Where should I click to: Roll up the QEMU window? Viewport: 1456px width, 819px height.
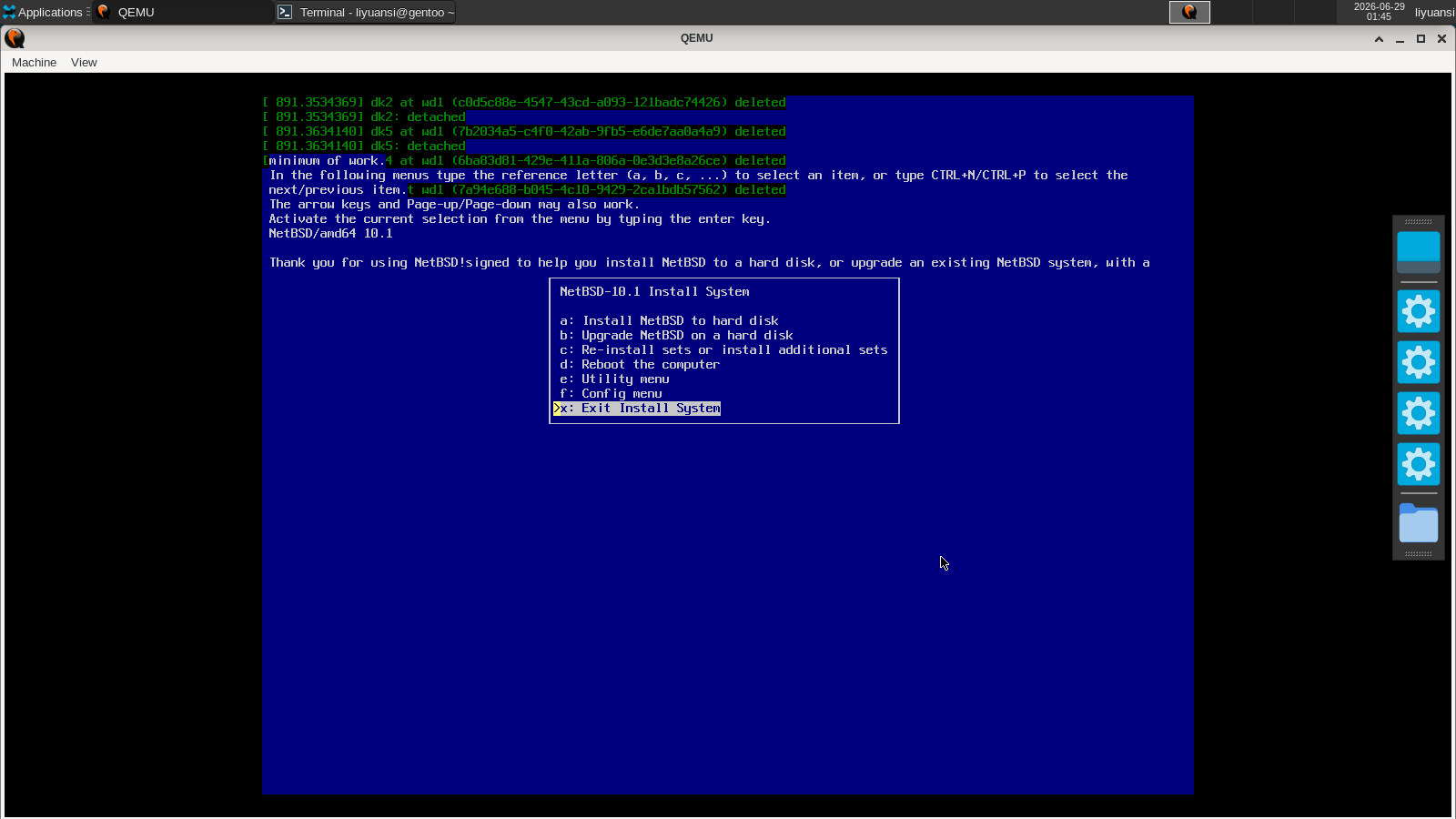pyautogui.click(x=1379, y=38)
